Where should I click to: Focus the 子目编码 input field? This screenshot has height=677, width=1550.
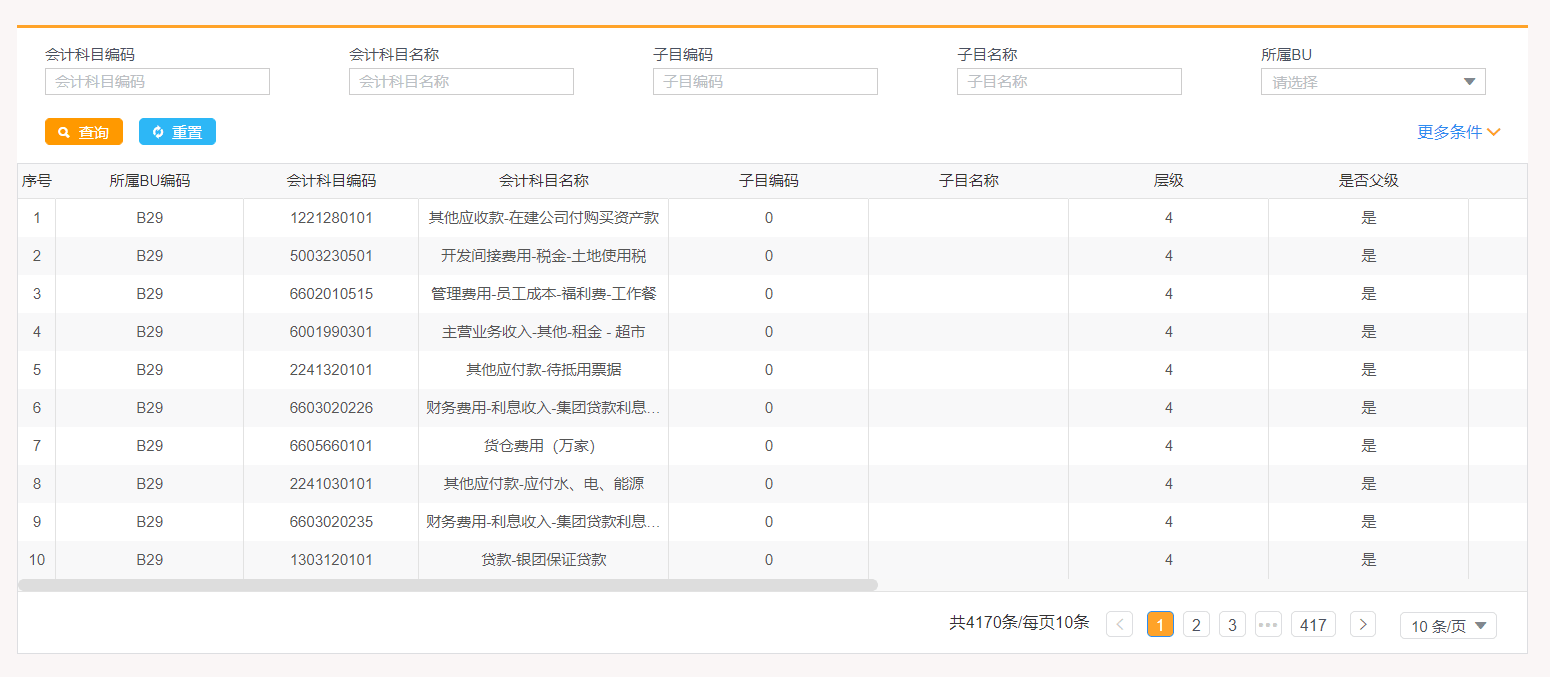point(765,82)
